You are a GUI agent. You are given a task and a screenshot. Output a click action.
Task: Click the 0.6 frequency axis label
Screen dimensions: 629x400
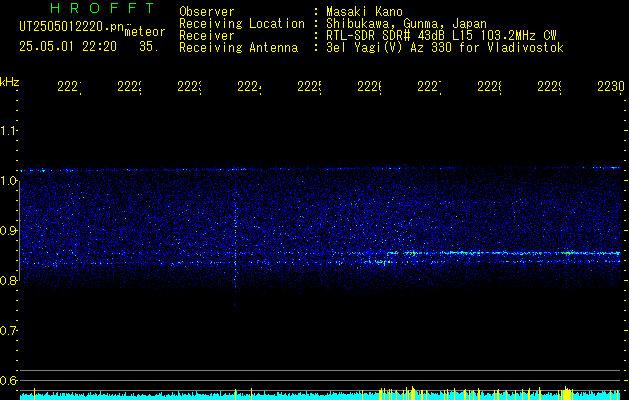[8, 380]
